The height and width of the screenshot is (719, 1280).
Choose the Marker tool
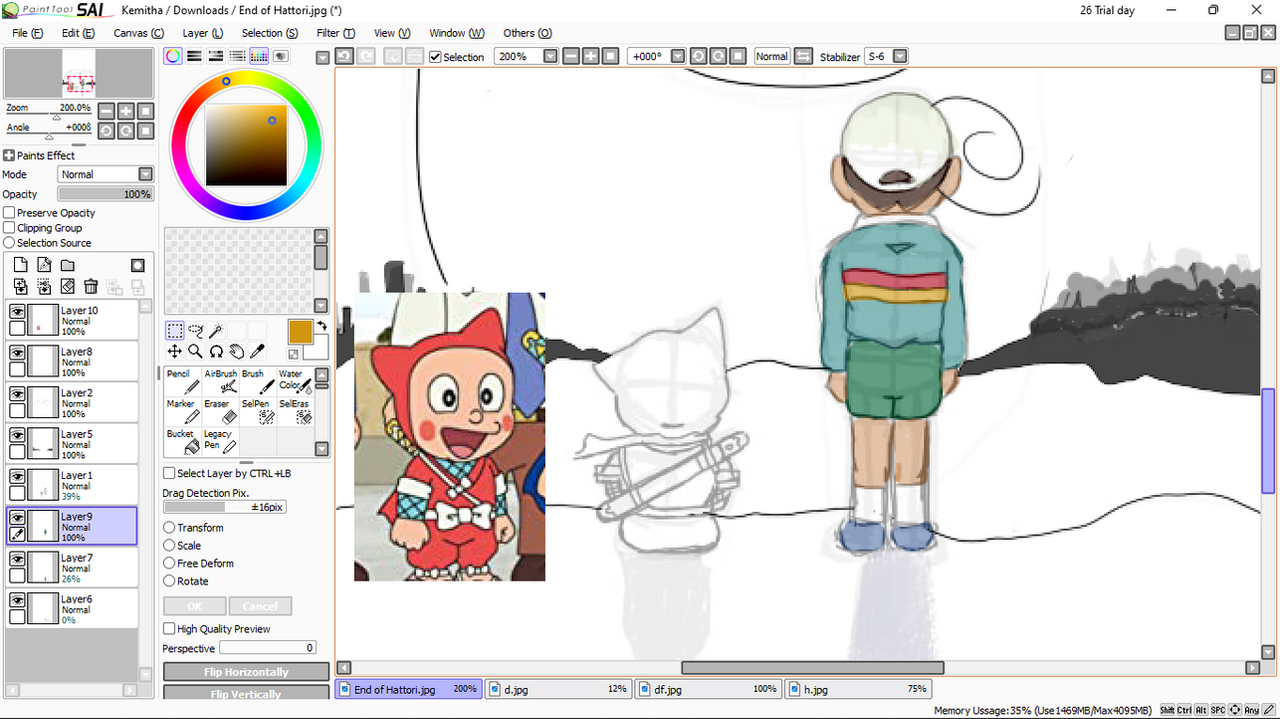pyautogui.click(x=182, y=411)
